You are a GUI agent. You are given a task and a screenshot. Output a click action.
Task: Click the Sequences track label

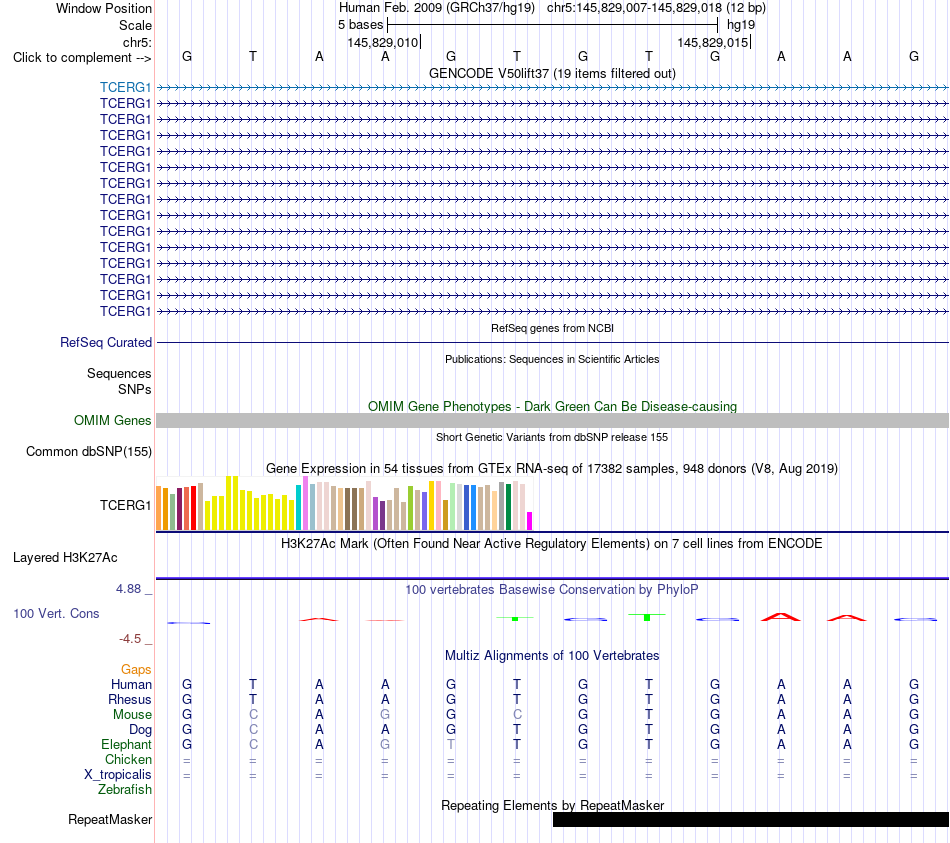coord(119,373)
